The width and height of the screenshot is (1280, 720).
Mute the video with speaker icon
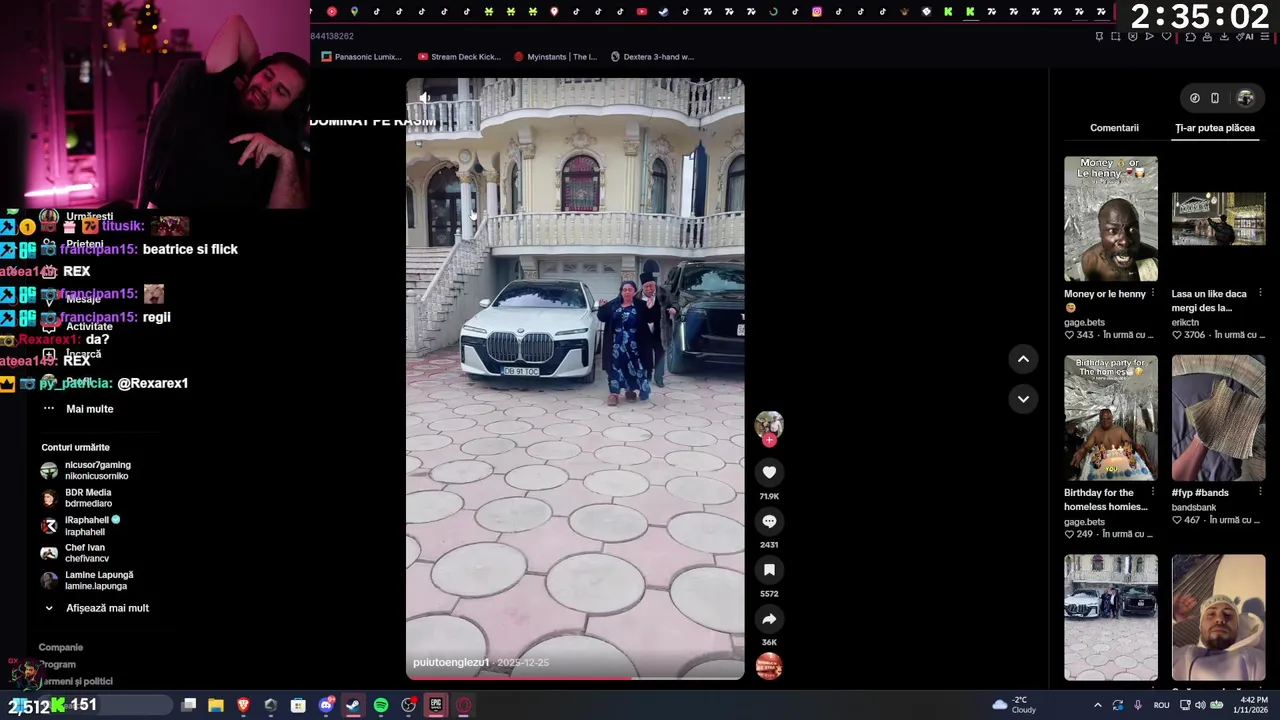425,97
